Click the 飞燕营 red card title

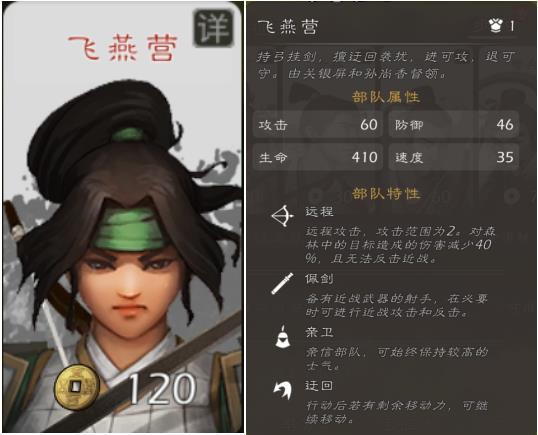tap(123, 48)
